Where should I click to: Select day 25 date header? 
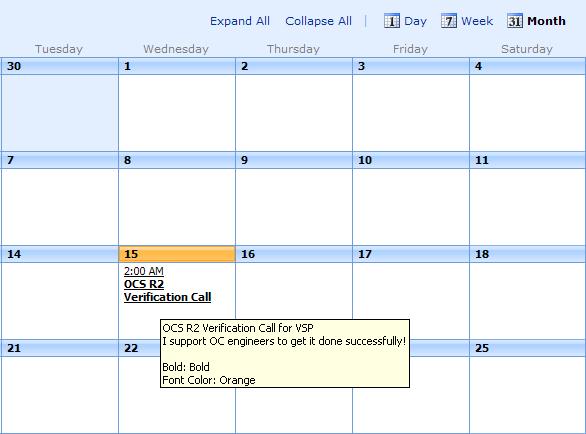[527, 348]
